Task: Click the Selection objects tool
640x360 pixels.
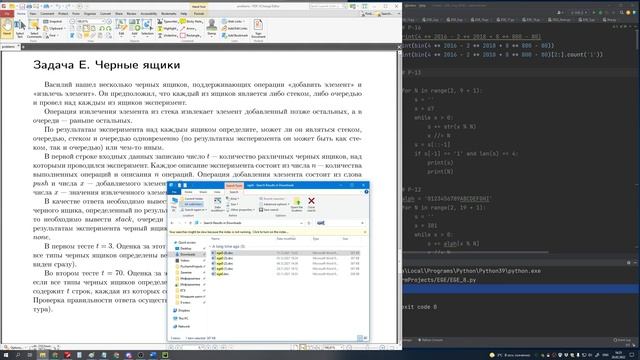Action: point(147,29)
